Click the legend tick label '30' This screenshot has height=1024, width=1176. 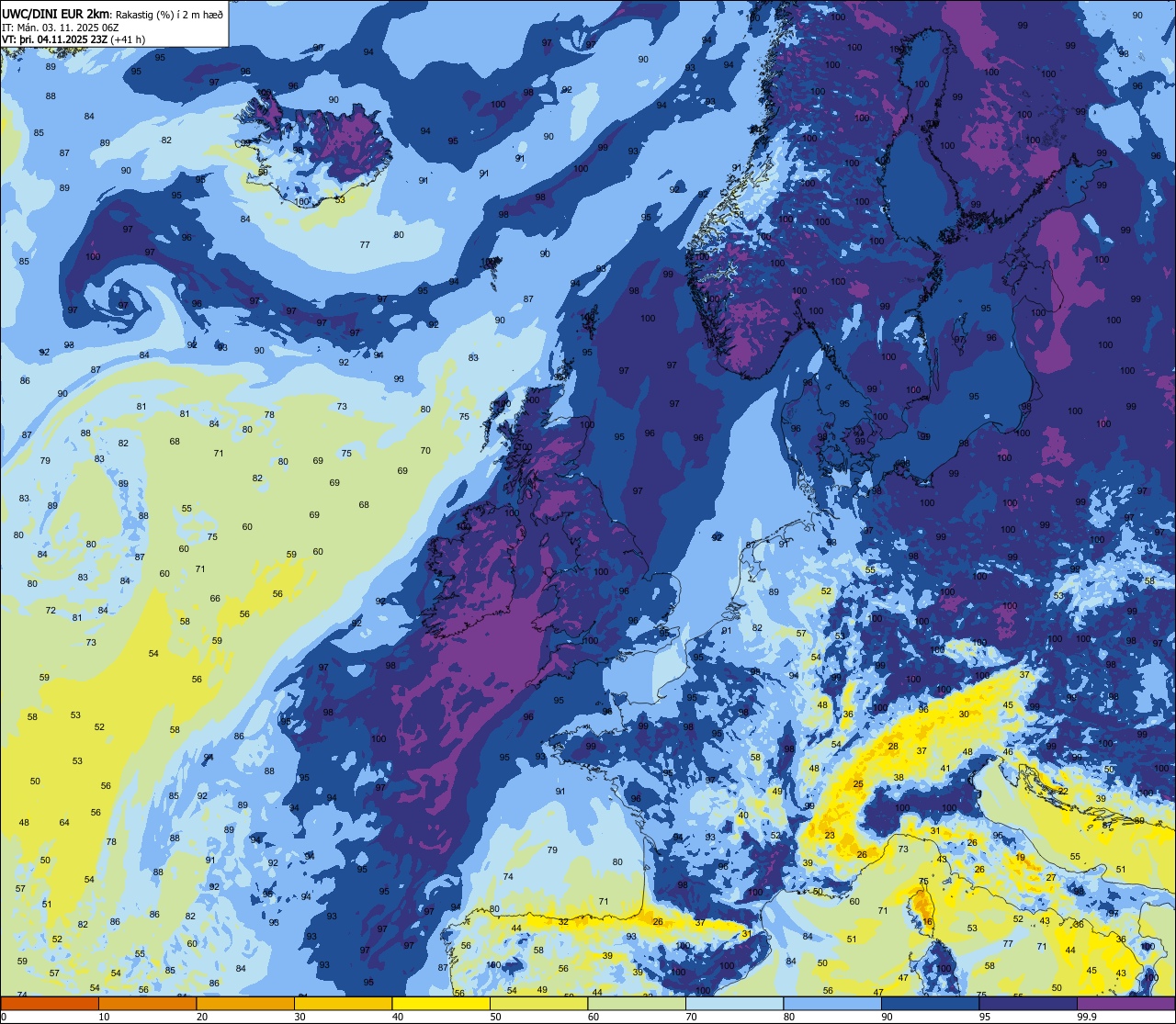tap(300, 1017)
